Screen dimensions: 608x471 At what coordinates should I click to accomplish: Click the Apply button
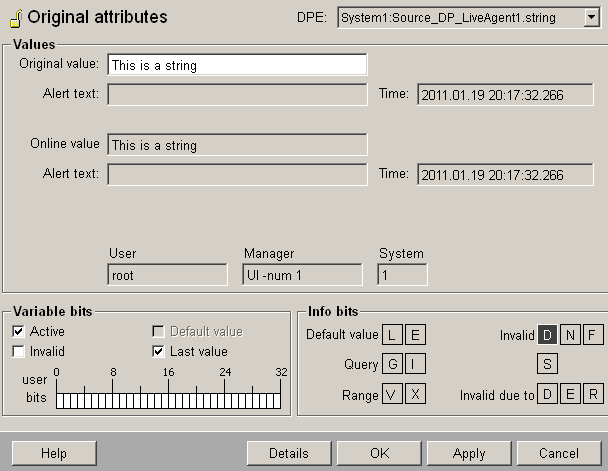pyautogui.click(x=468, y=453)
